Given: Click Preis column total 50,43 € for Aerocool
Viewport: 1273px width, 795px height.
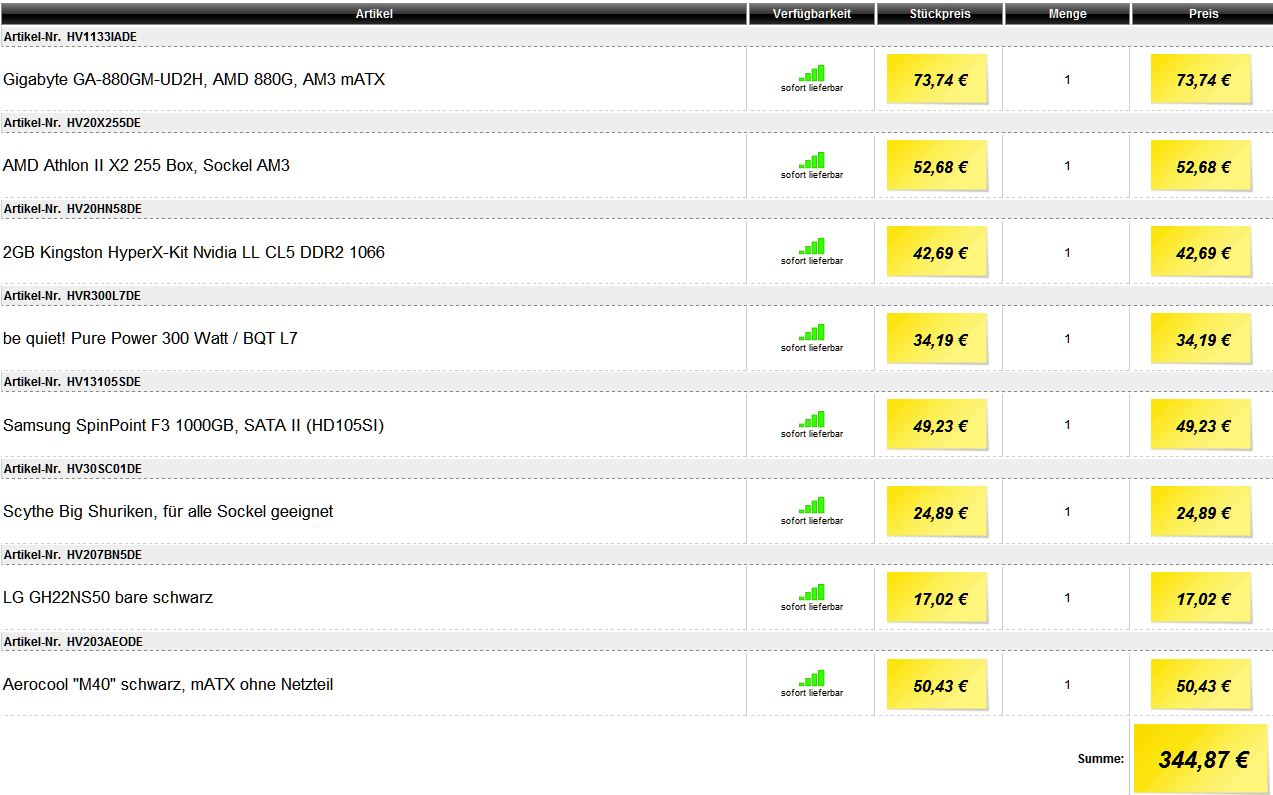Looking at the screenshot, I should click(x=1201, y=685).
